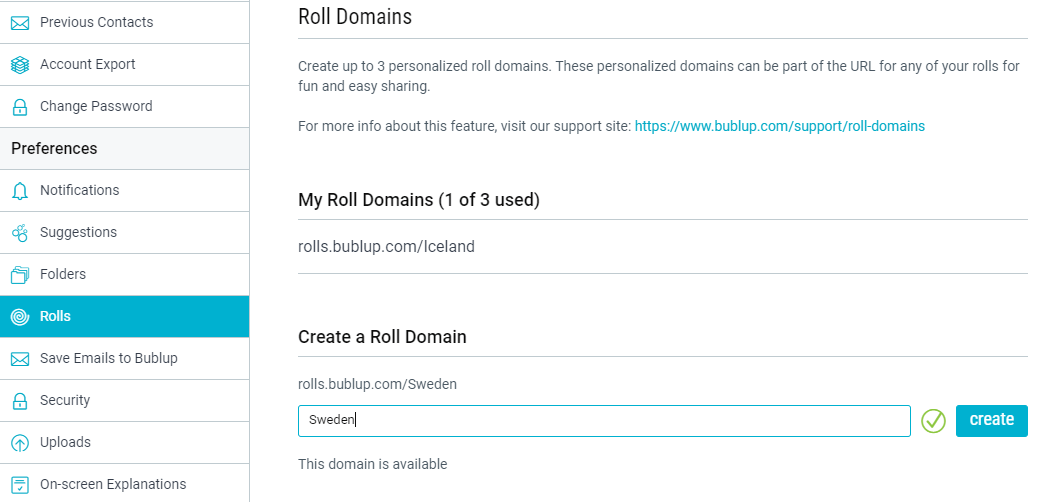Viewport: 1043px width, 502px height.
Task: Click the Suggestions bubbles icon
Action: [x=20, y=233]
